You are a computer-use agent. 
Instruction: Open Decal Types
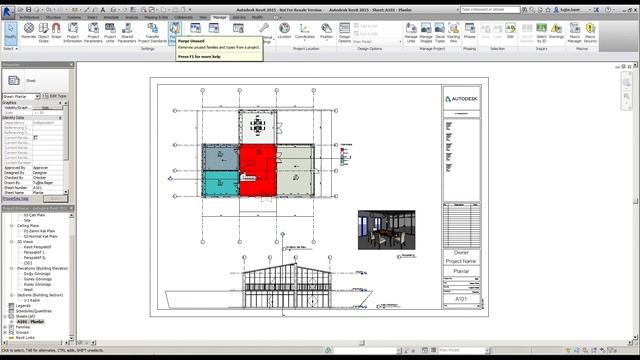[440, 32]
